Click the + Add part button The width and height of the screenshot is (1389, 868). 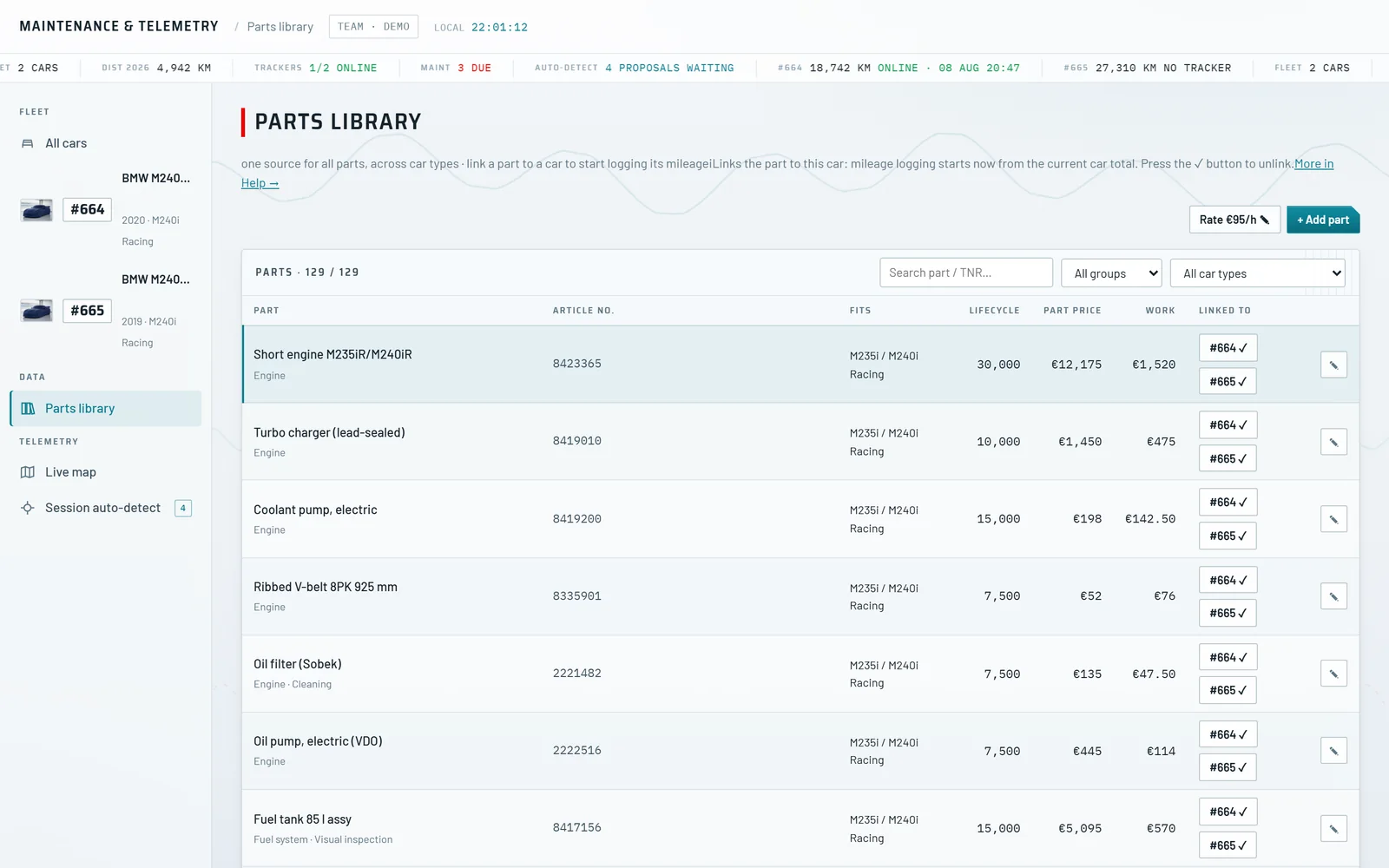coord(1323,220)
